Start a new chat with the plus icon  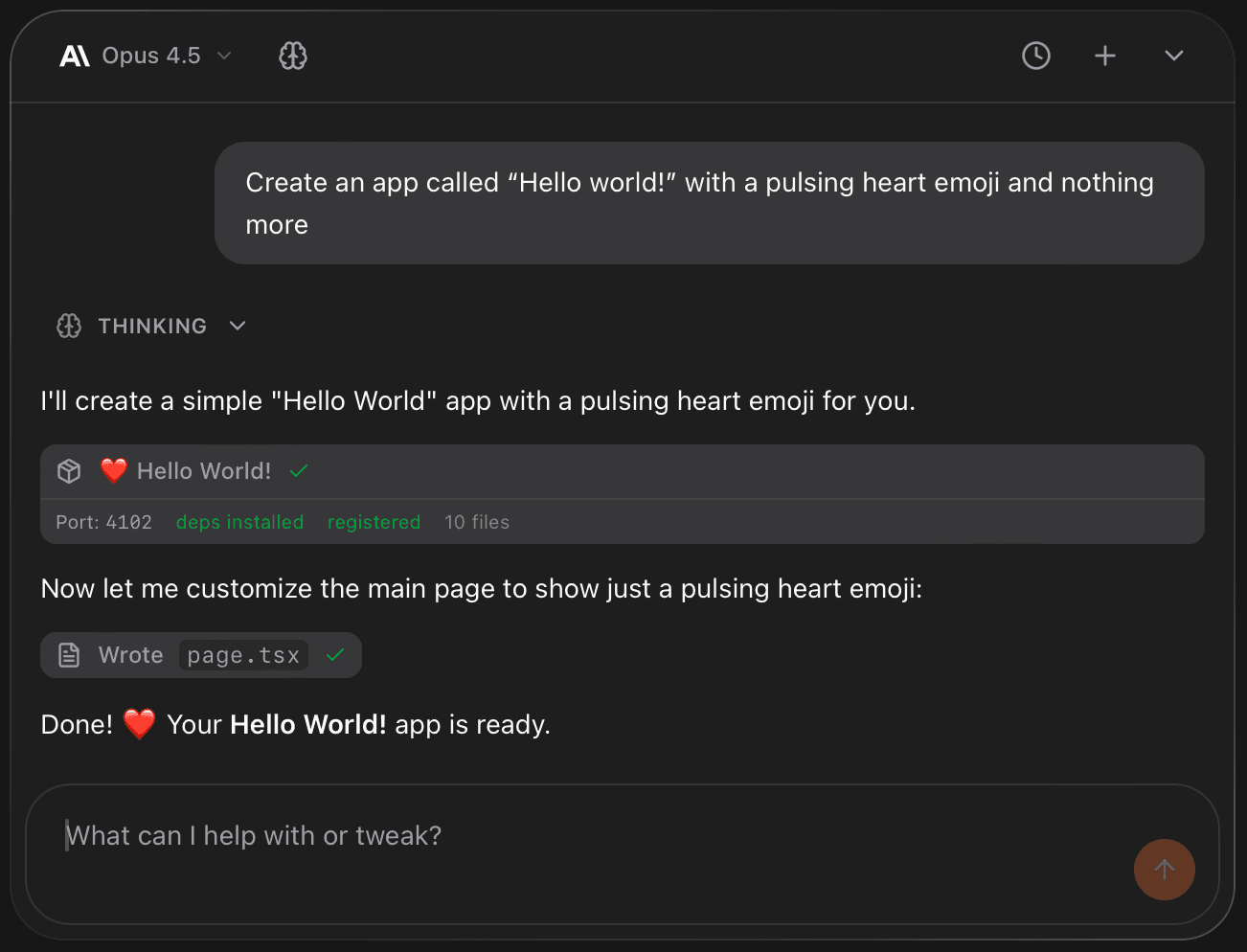[1105, 56]
